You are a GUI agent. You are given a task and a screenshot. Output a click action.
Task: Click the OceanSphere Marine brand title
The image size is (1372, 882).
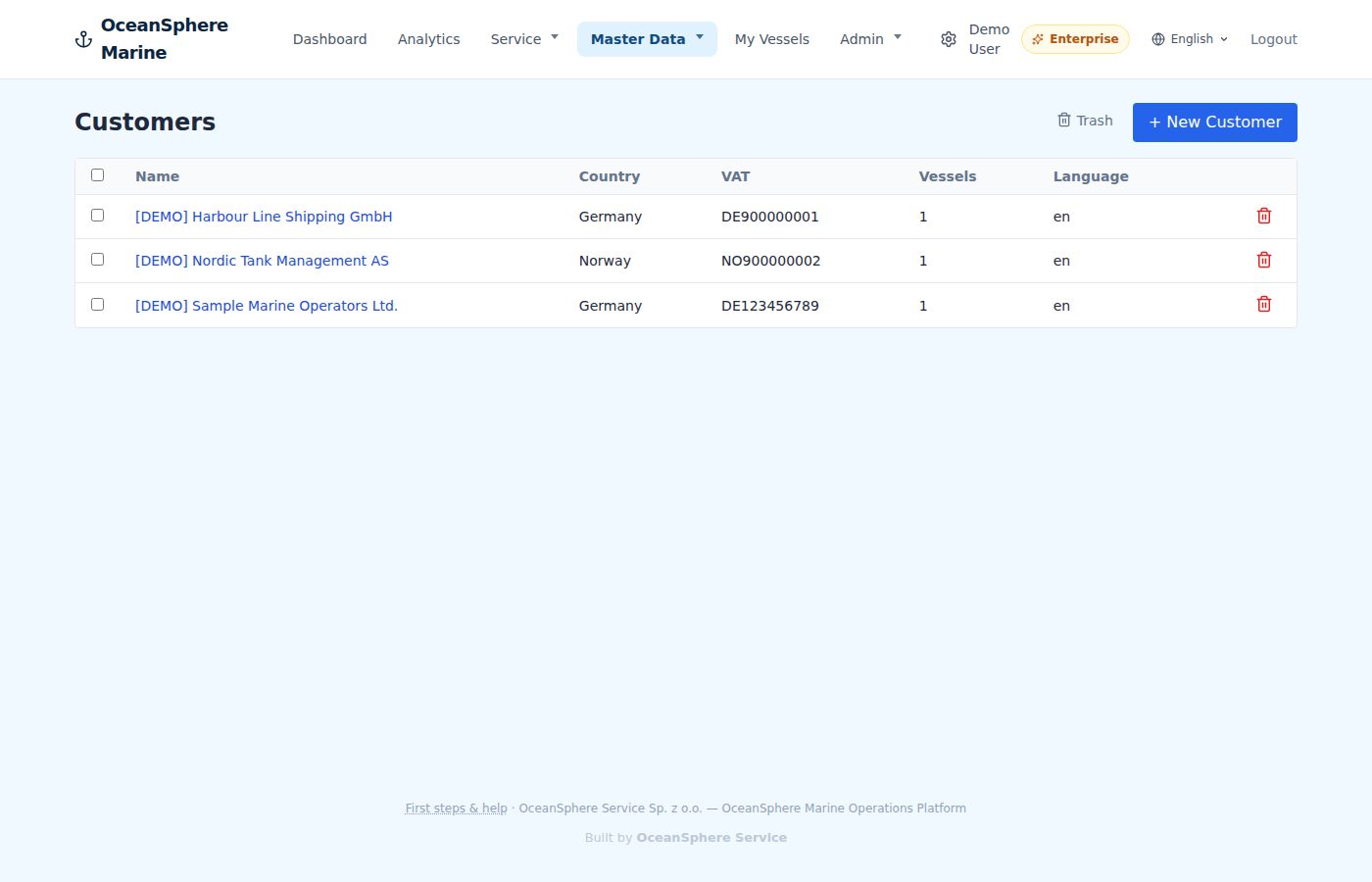(x=165, y=39)
